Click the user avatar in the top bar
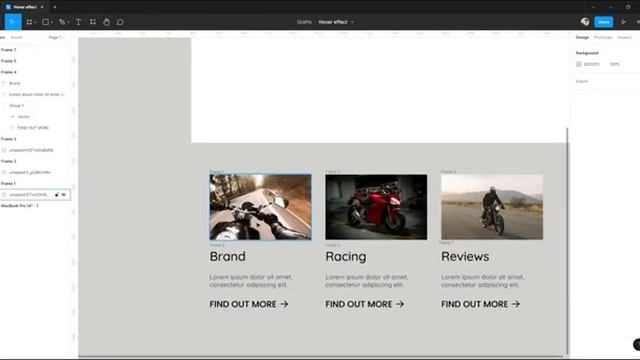Image resolution: width=640 pixels, height=360 pixels. (585, 22)
